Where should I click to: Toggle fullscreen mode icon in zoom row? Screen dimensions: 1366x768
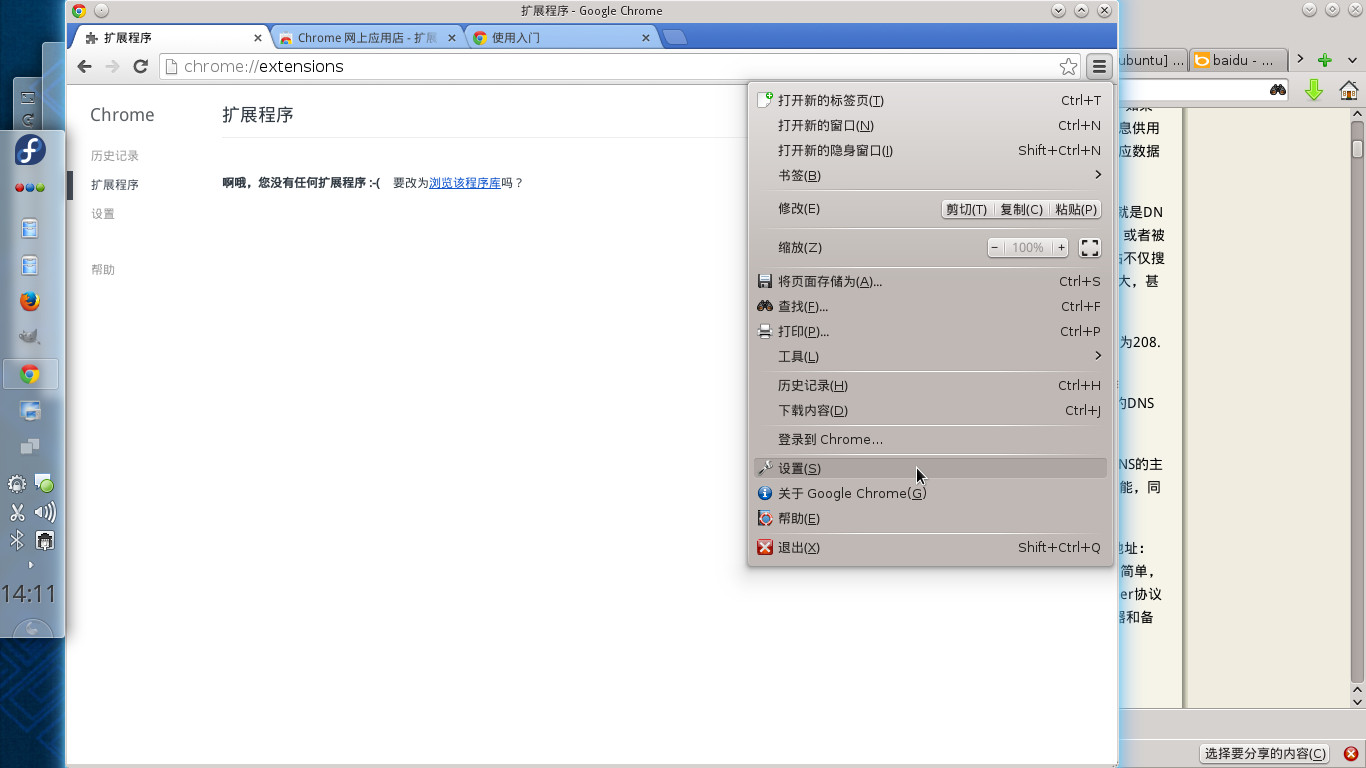point(1090,248)
